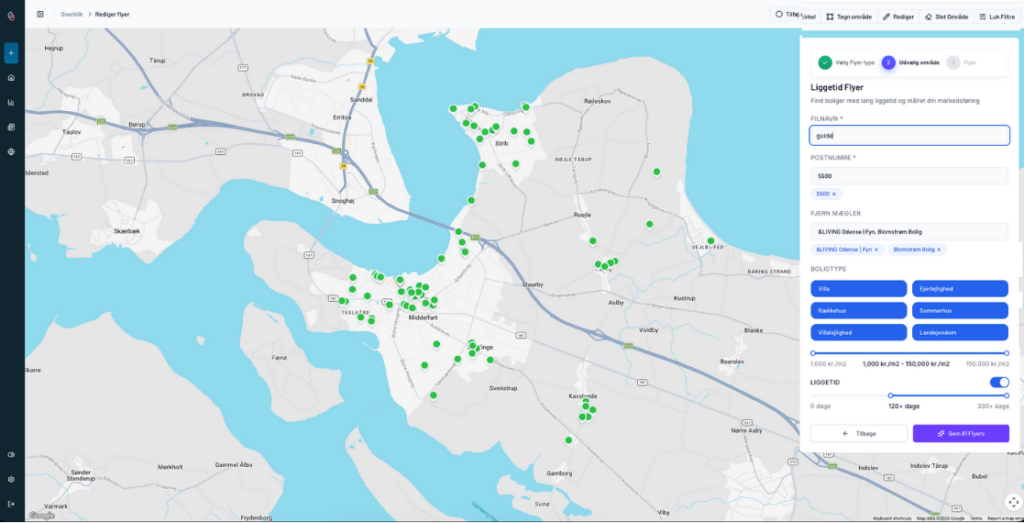Open the Postnumre selection field
The height and width of the screenshot is (523, 1024).
click(x=909, y=176)
